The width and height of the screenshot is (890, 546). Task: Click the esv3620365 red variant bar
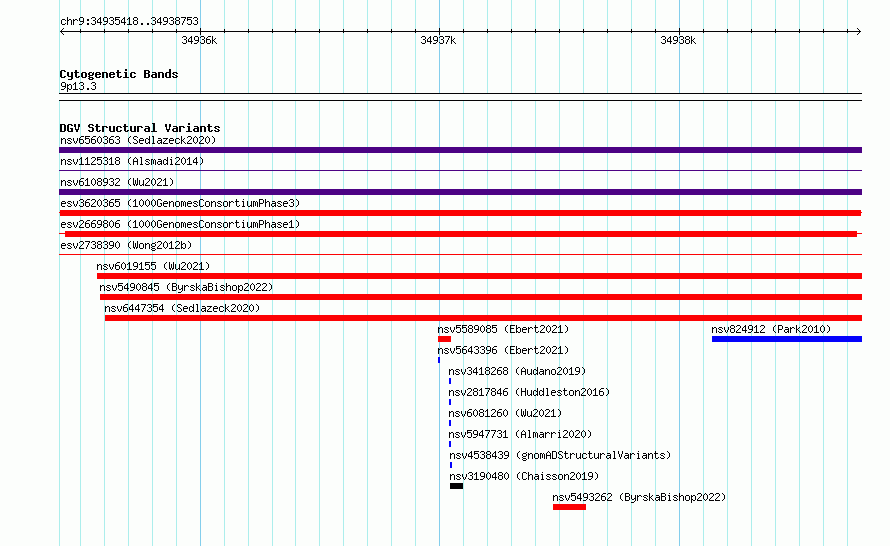click(x=460, y=213)
